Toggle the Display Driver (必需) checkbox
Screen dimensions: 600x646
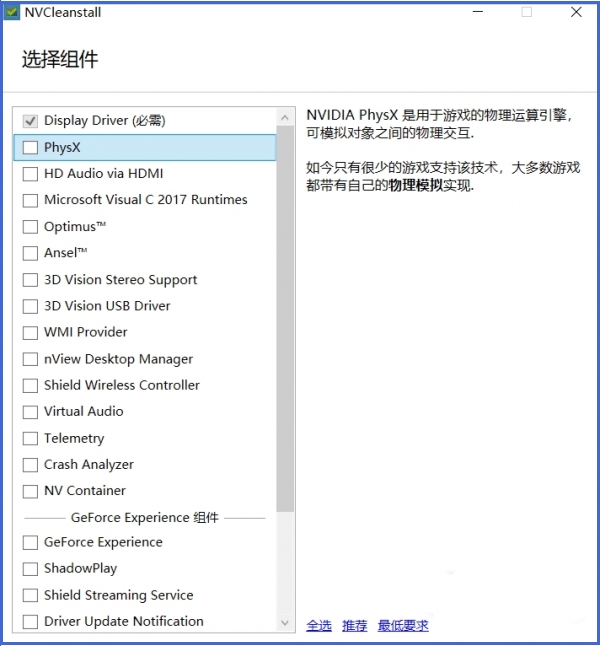tap(30, 121)
